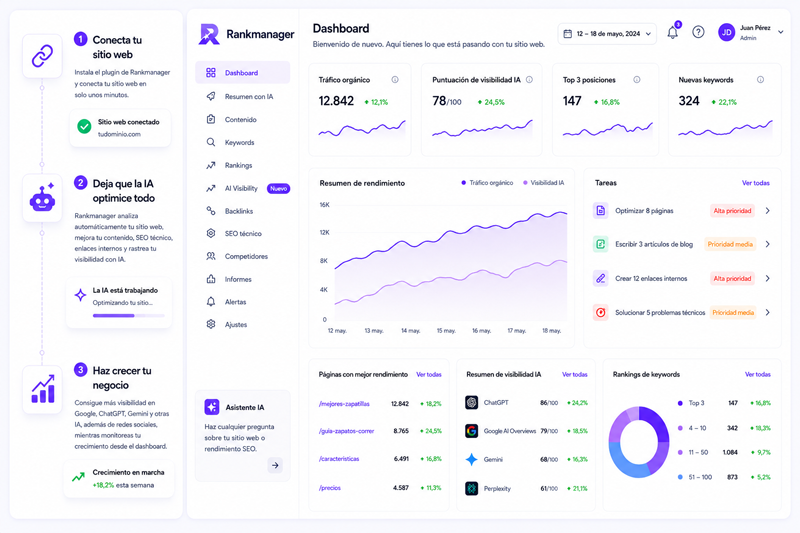800x533 pixels.
Task: Click the Puntuación de visibilidad IA info icon
Action: tap(529, 80)
